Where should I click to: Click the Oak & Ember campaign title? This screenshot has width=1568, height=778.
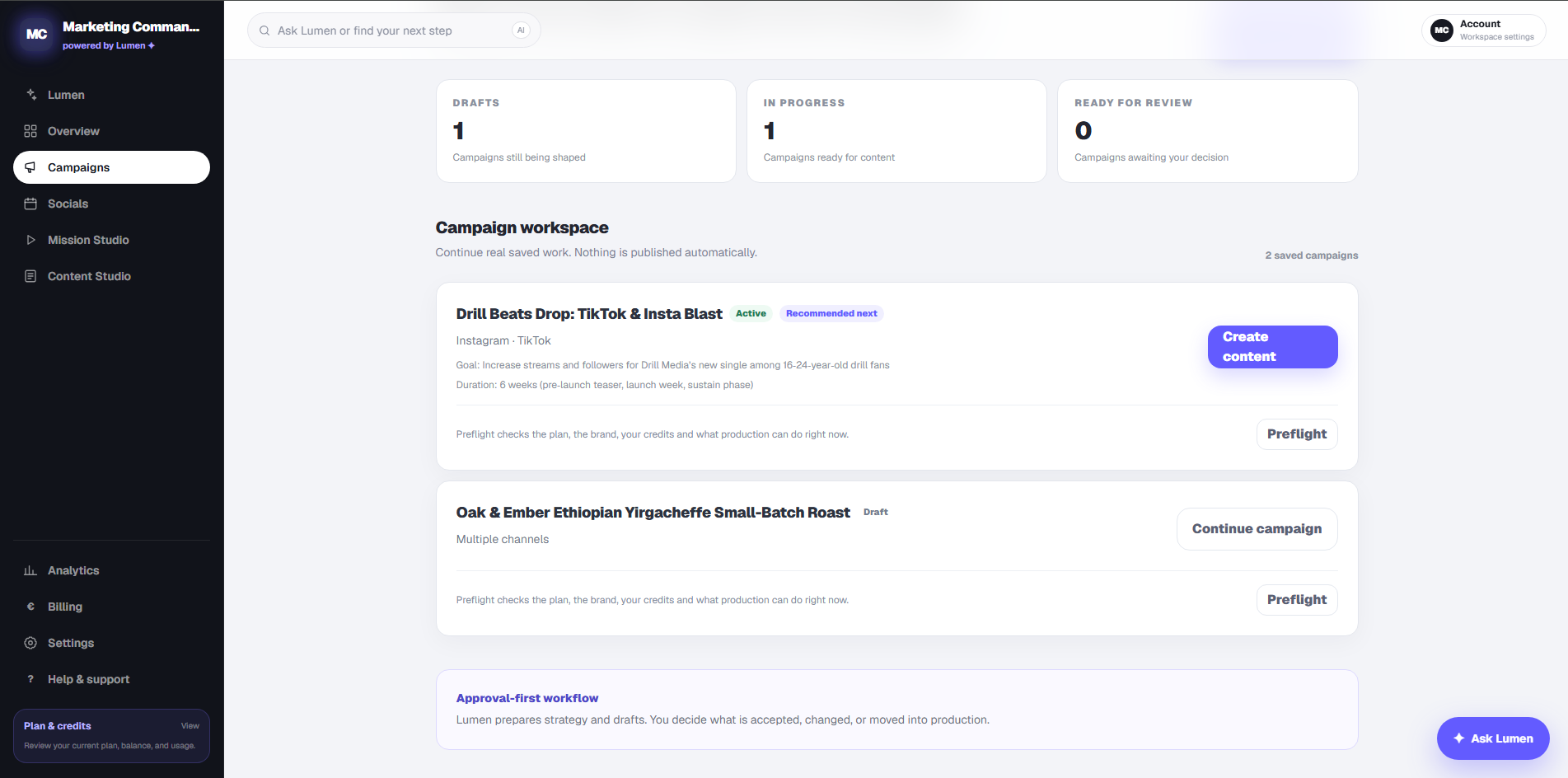click(x=653, y=513)
